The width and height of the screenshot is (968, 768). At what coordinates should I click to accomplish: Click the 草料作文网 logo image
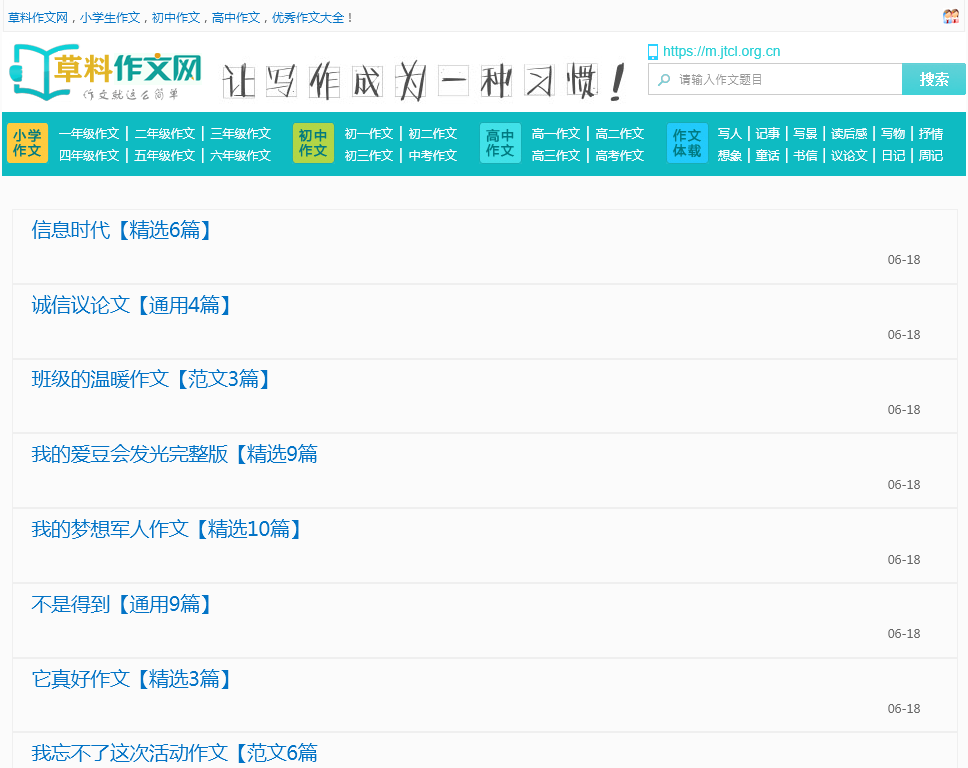[x=106, y=72]
